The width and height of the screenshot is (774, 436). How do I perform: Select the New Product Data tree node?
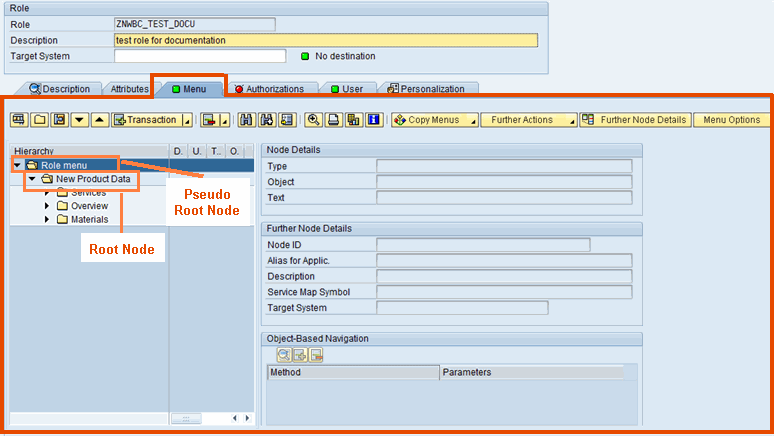pyautogui.click(x=92, y=179)
